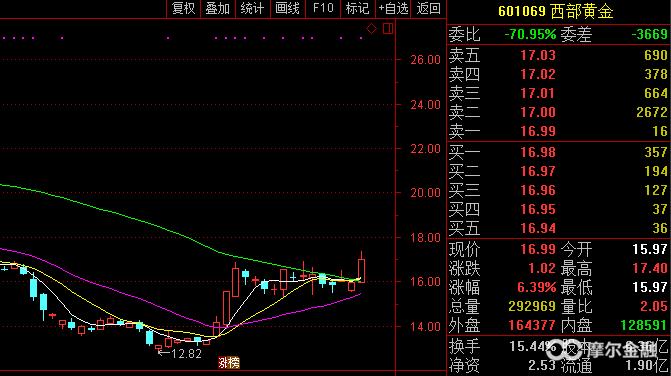Click the 涨榜 label below chart

(229, 363)
